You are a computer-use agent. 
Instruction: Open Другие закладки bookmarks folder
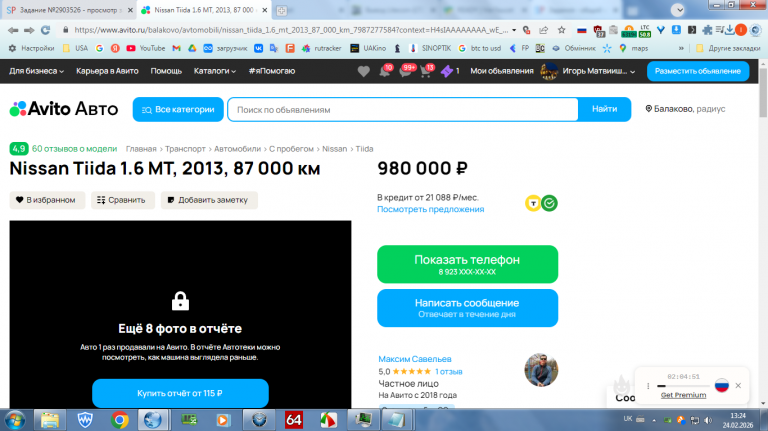pyautogui.click(x=728, y=48)
